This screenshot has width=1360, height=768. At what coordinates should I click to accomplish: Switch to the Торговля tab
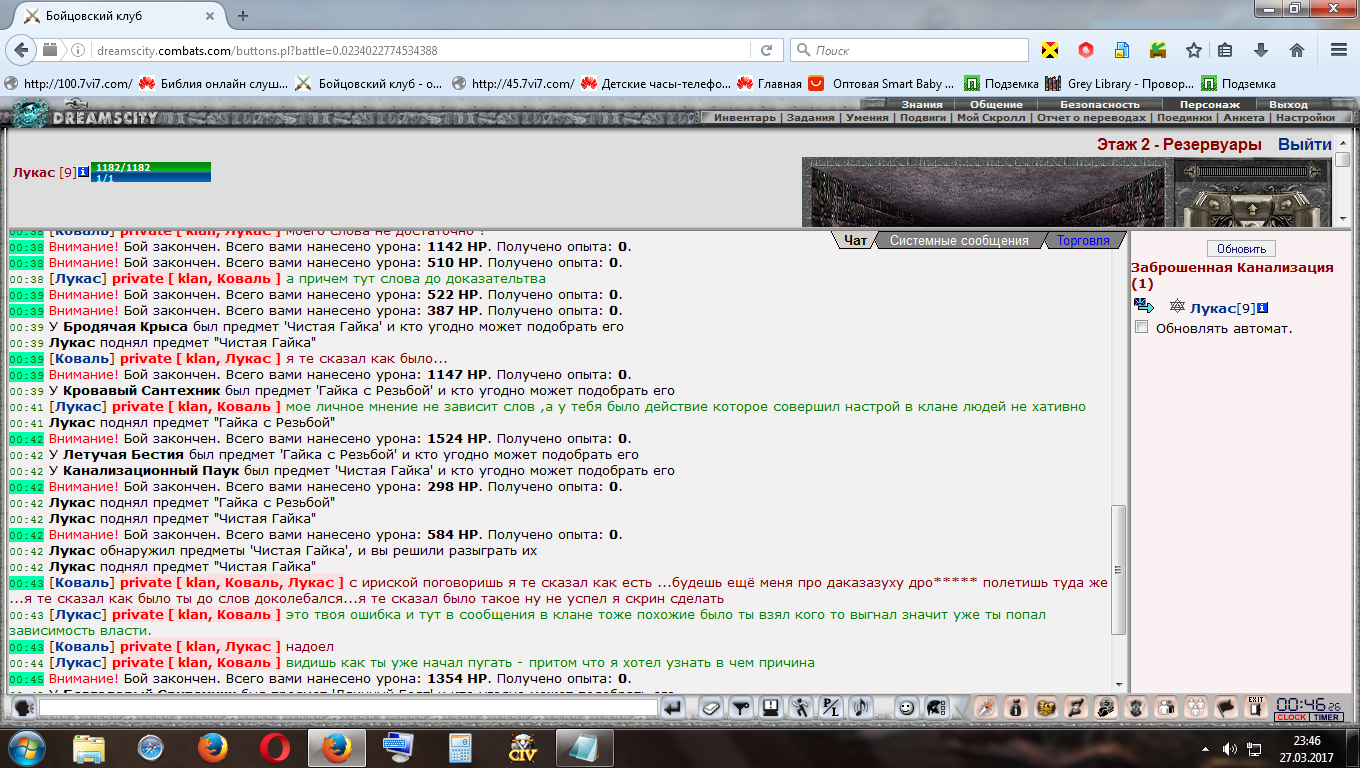[1083, 240]
